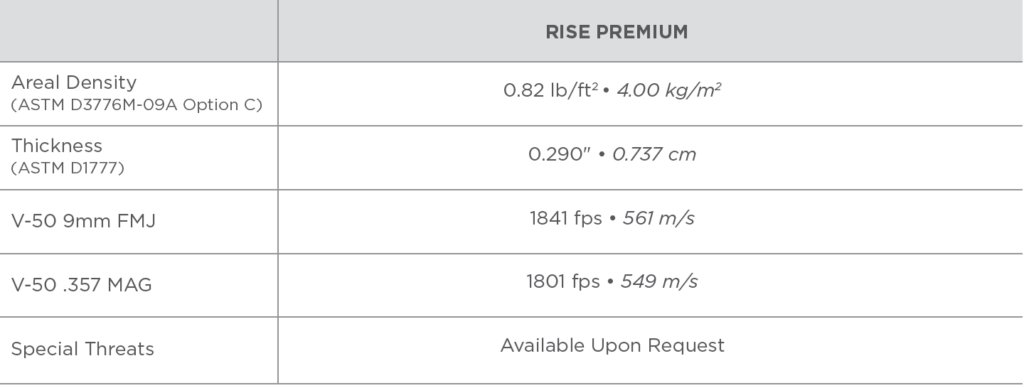Click the 1841 fps velocity value
1024x388 pixels.
[x=566, y=218]
